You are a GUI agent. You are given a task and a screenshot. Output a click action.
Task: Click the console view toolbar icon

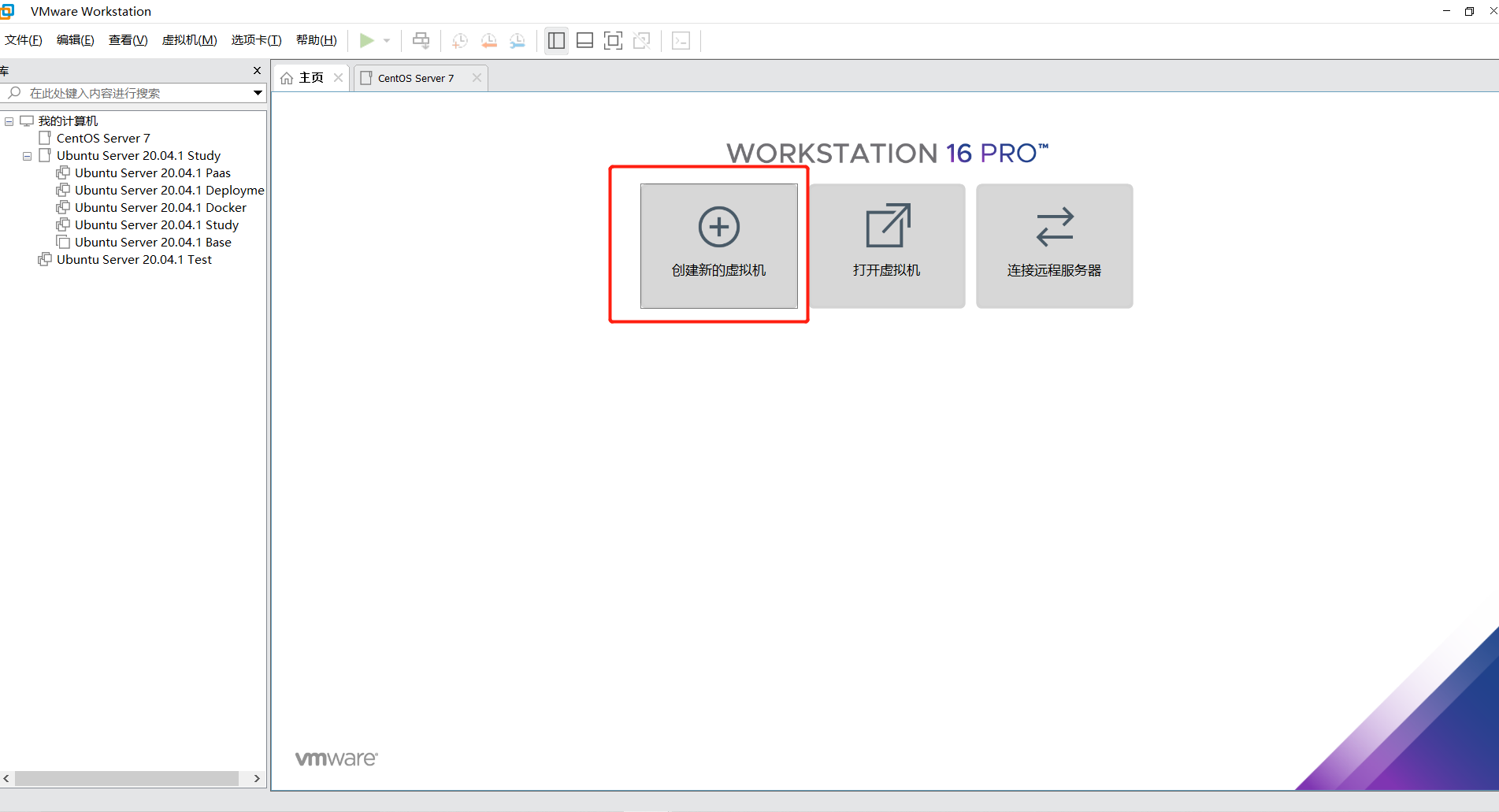[x=681, y=41]
